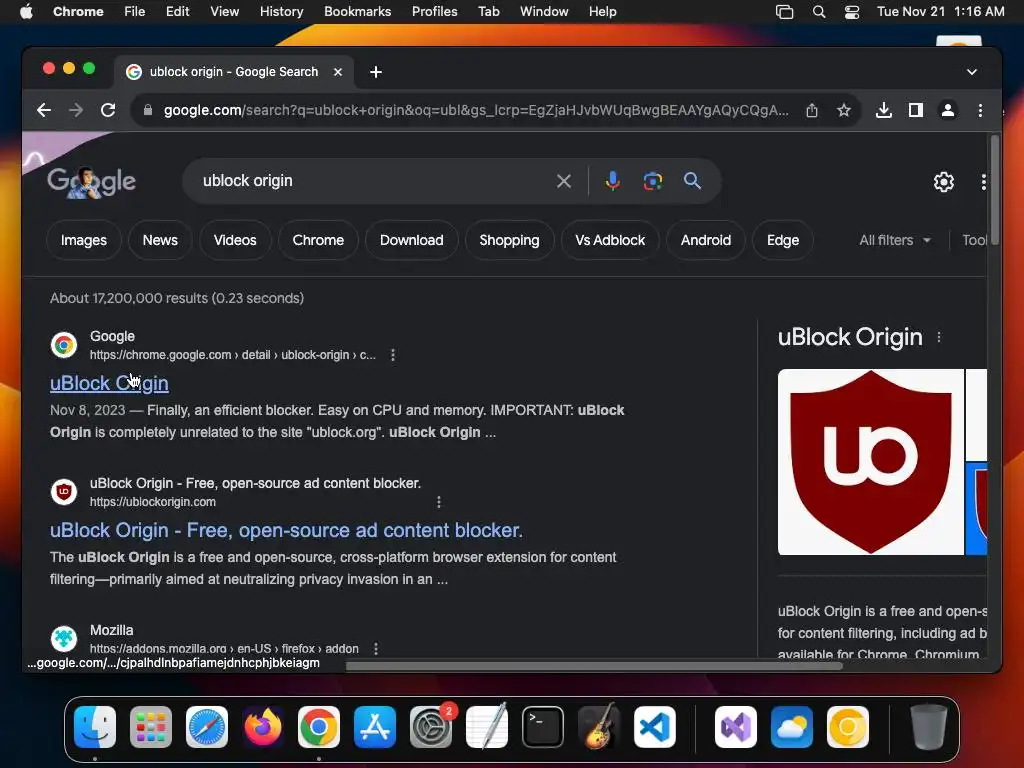Click the address bar URL
The width and height of the screenshot is (1024, 768).
[x=475, y=110]
